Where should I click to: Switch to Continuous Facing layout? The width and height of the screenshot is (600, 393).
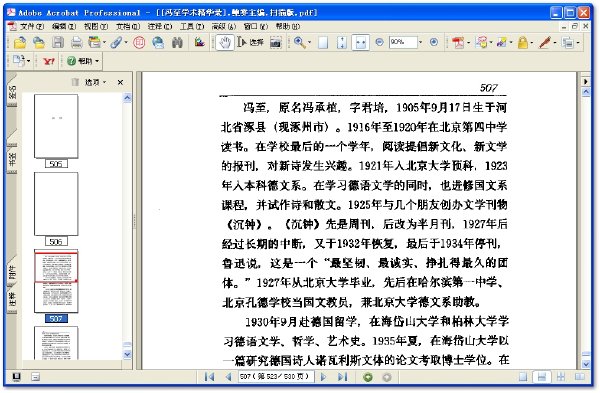561,377
